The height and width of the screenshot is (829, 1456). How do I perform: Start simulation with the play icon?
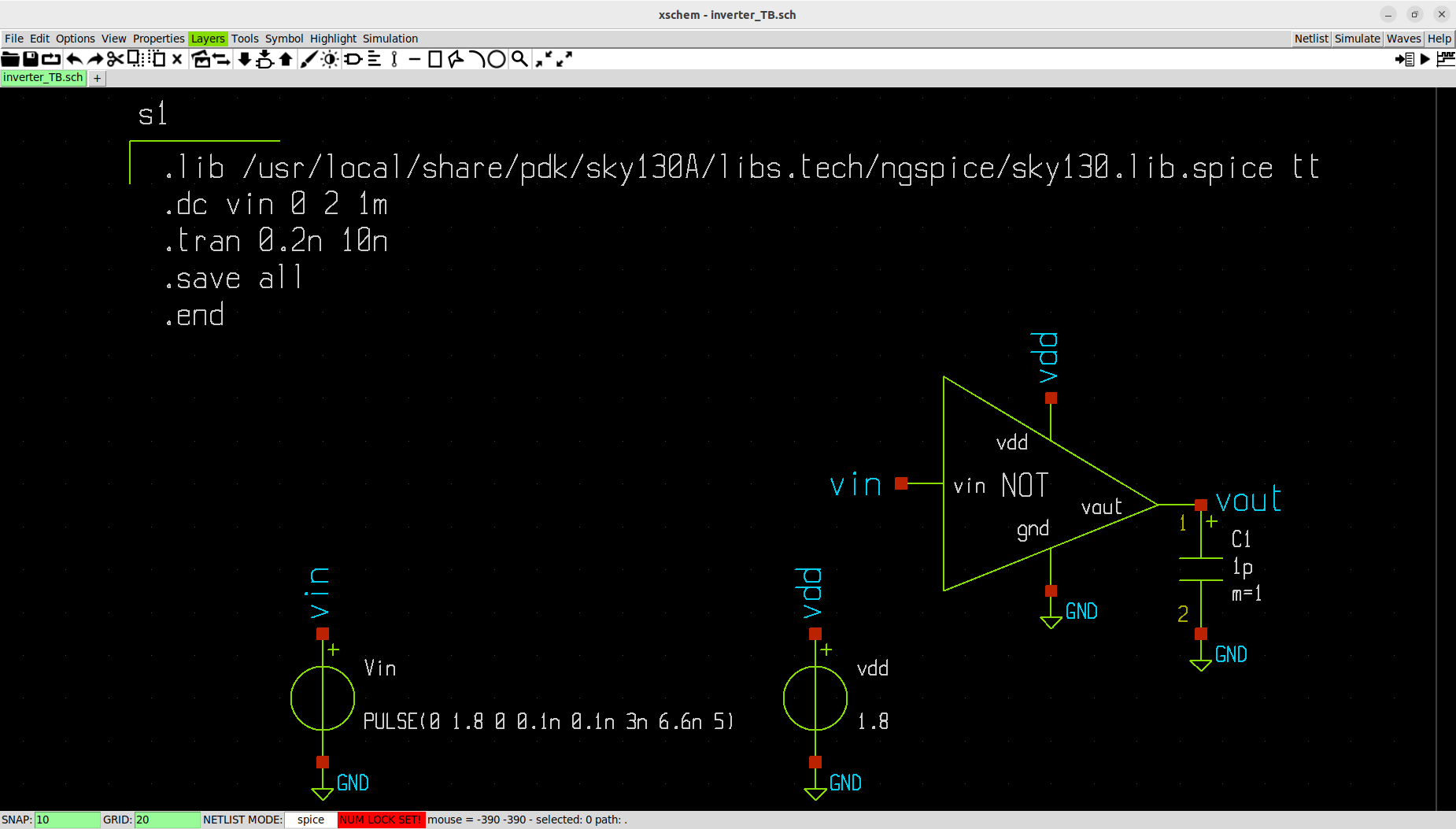(1425, 58)
